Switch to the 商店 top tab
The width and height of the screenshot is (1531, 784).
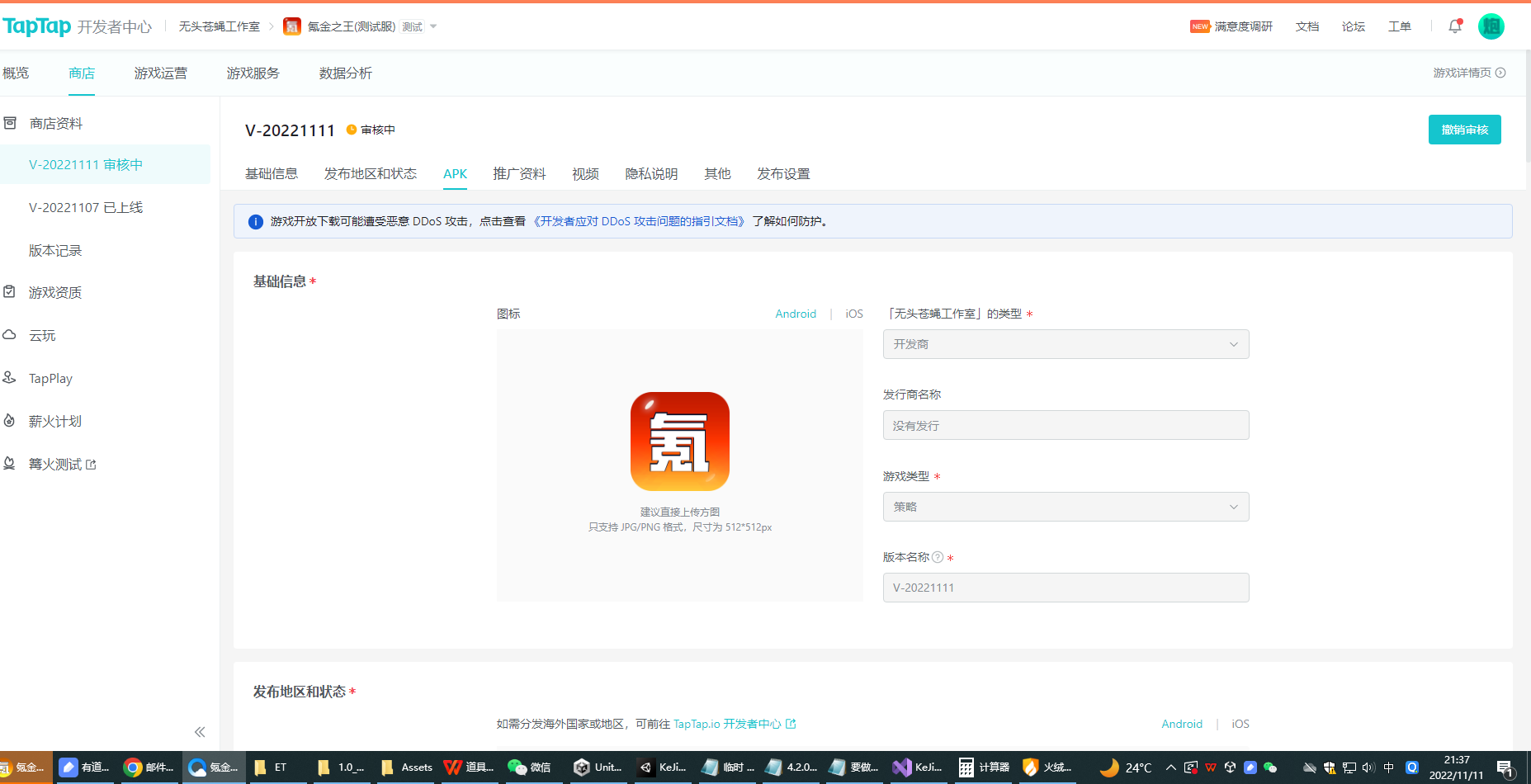coord(82,73)
